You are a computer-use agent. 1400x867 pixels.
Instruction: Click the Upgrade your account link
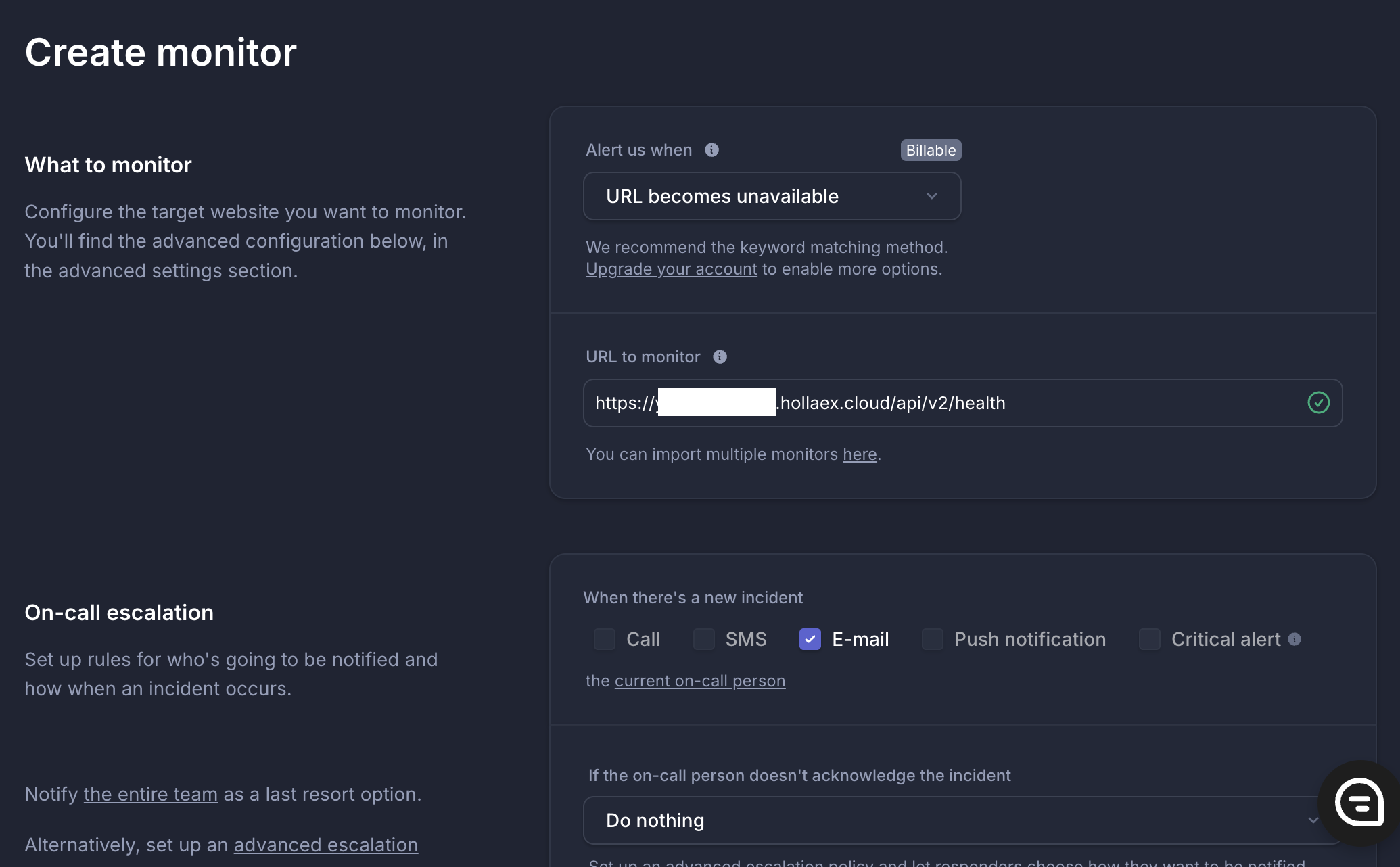671,269
